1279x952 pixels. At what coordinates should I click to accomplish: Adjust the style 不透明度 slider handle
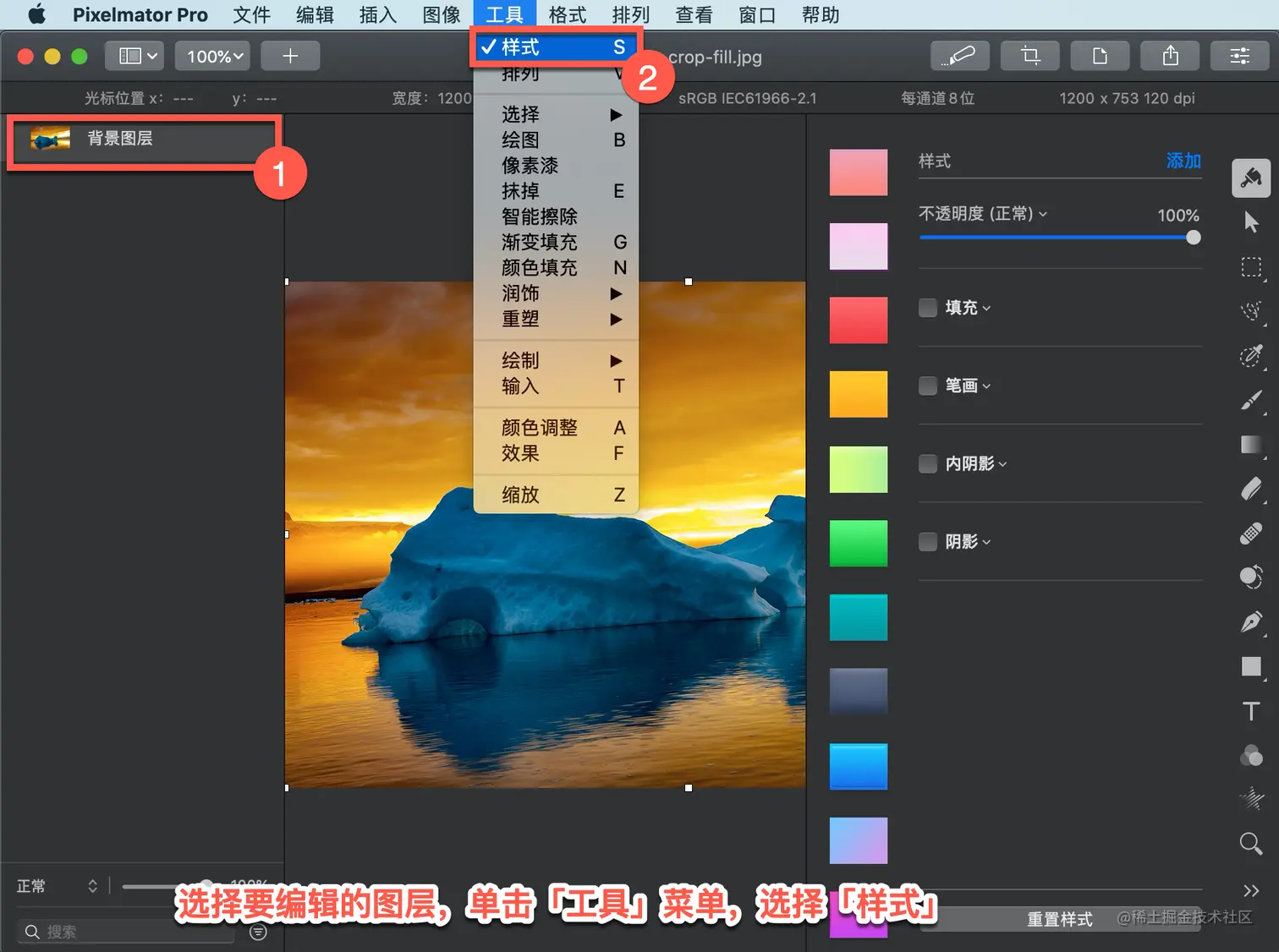(1193, 238)
